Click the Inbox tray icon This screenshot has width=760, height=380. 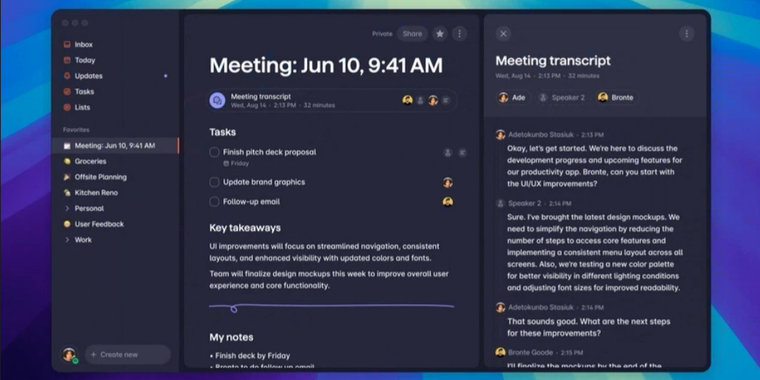pyautogui.click(x=67, y=45)
